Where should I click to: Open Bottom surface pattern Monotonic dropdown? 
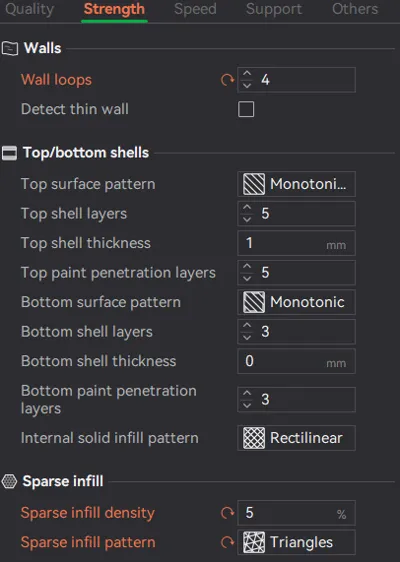point(296,302)
